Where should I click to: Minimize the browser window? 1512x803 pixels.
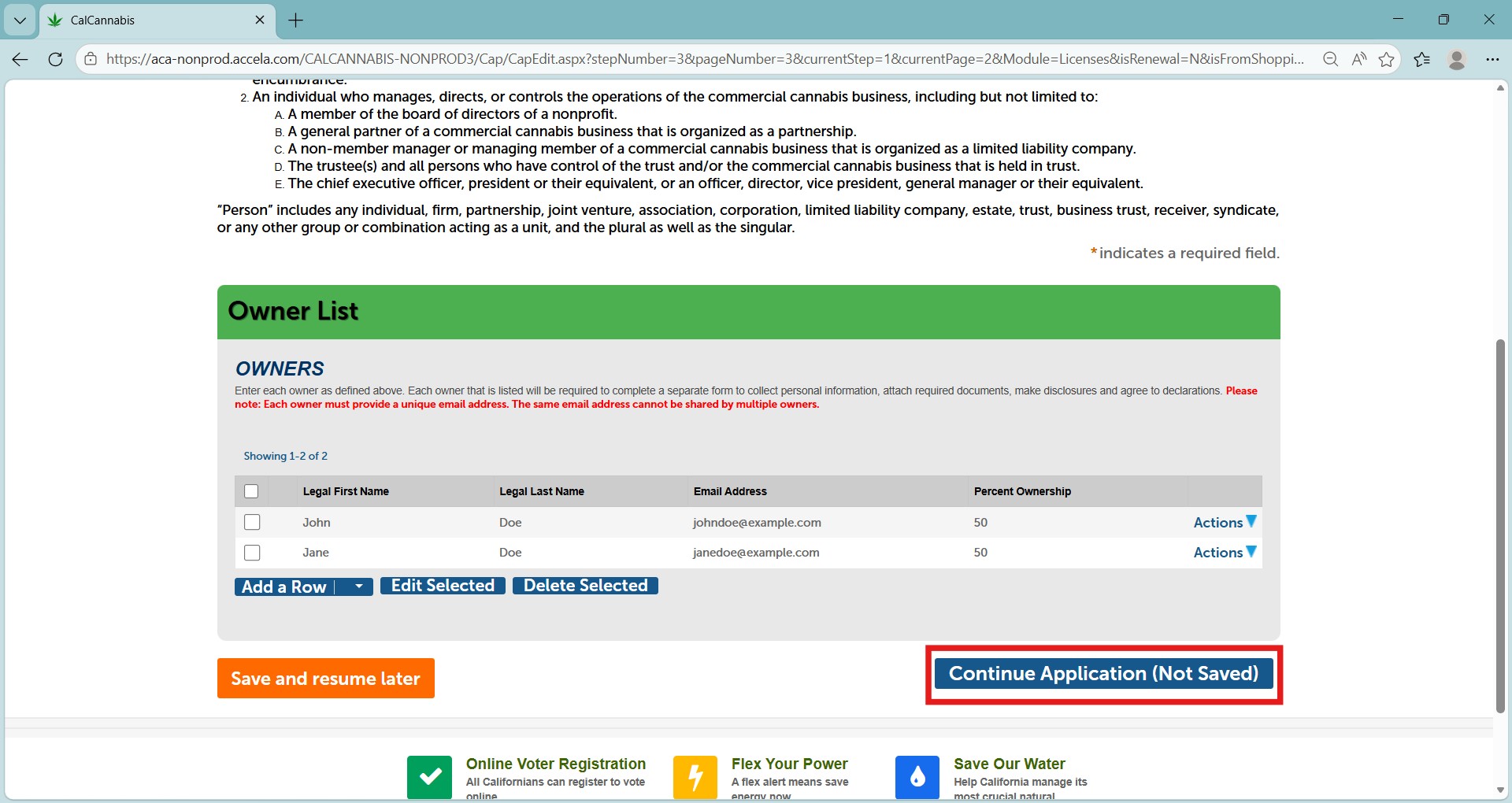(1398, 20)
